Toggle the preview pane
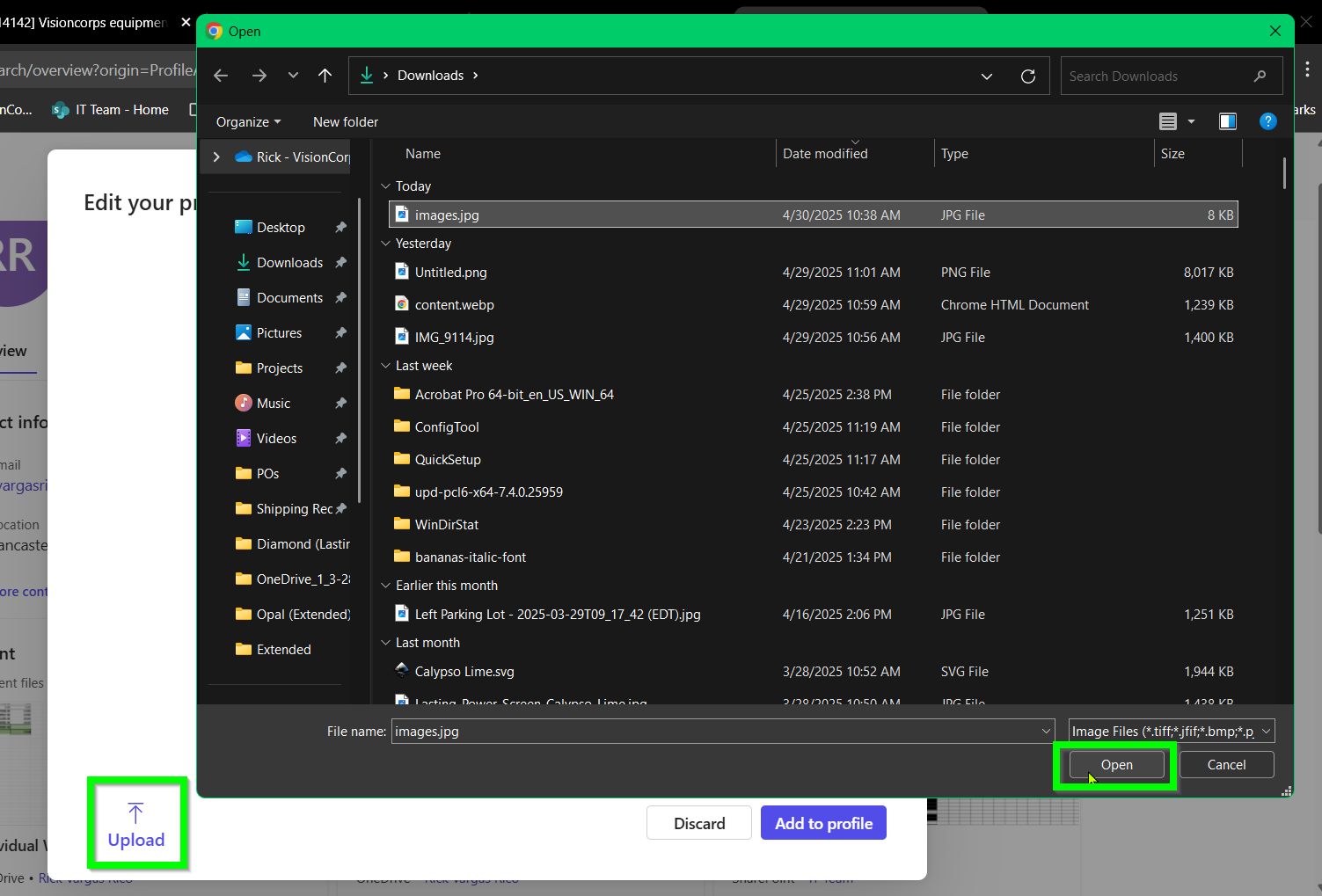The height and width of the screenshot is (896, 1322). click(1227, 120)
